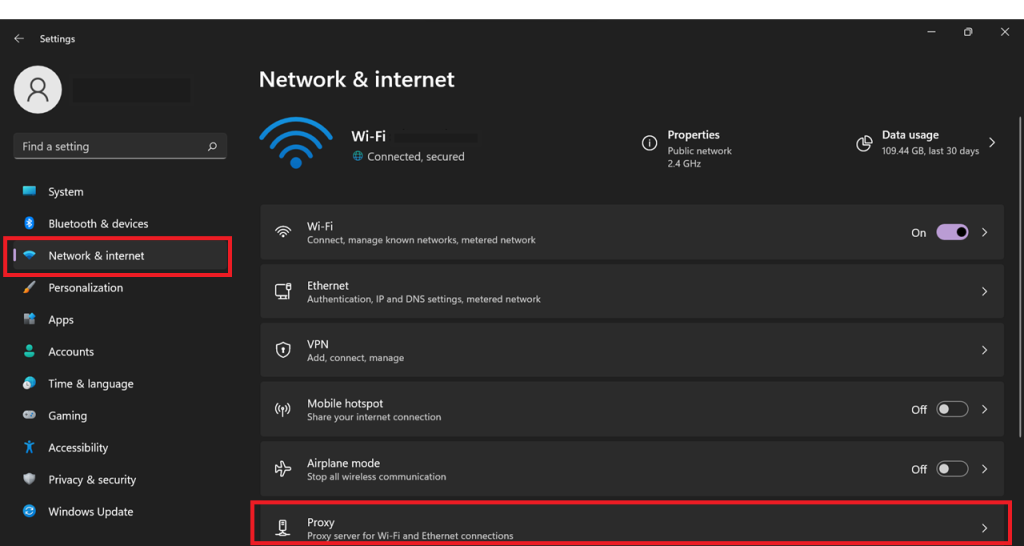This screenshot has height=546, width=1024.
Task: Open Airplane mode page via chevron
Action: 984,469
